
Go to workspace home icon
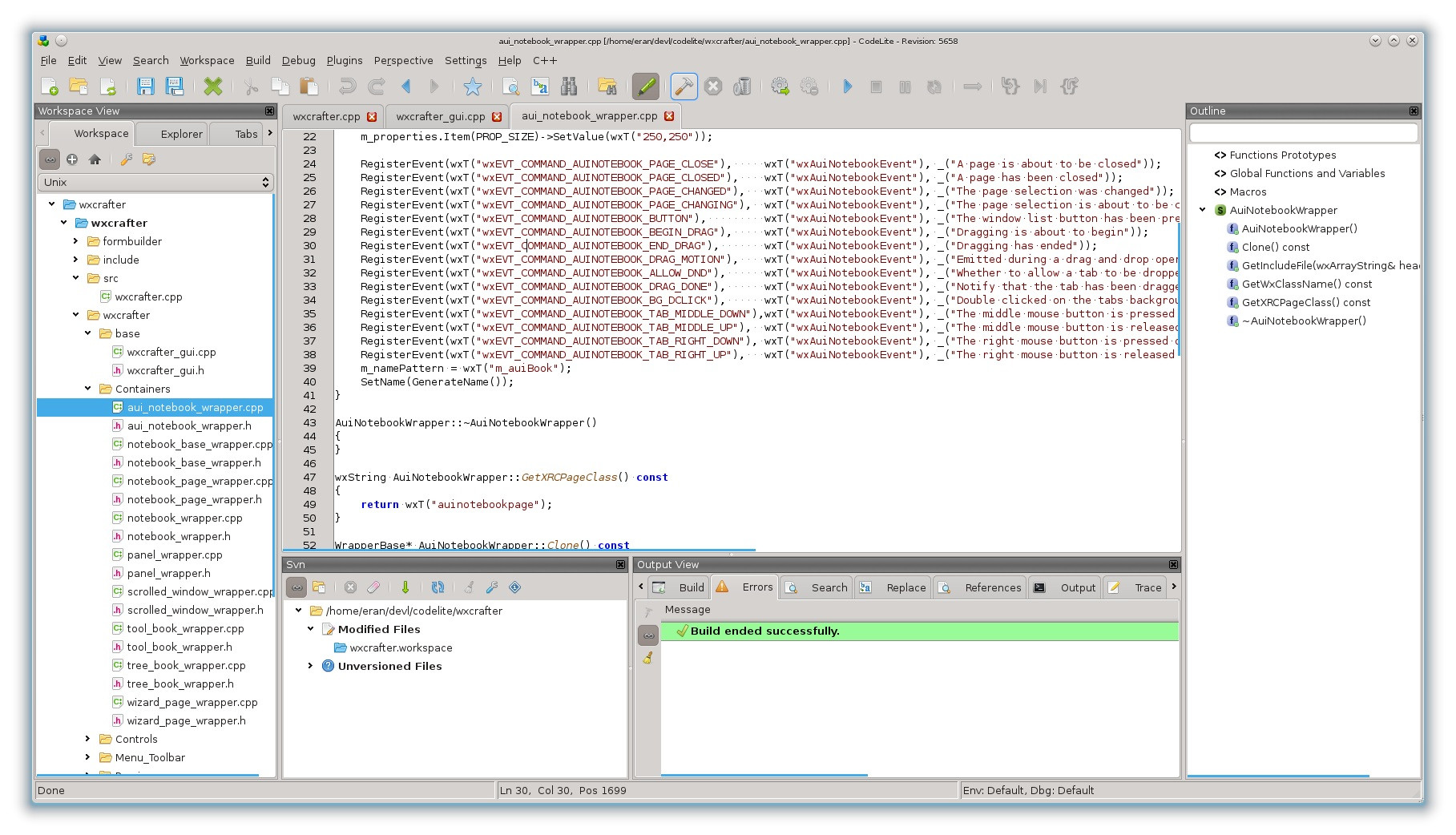[x=95, y=159]
